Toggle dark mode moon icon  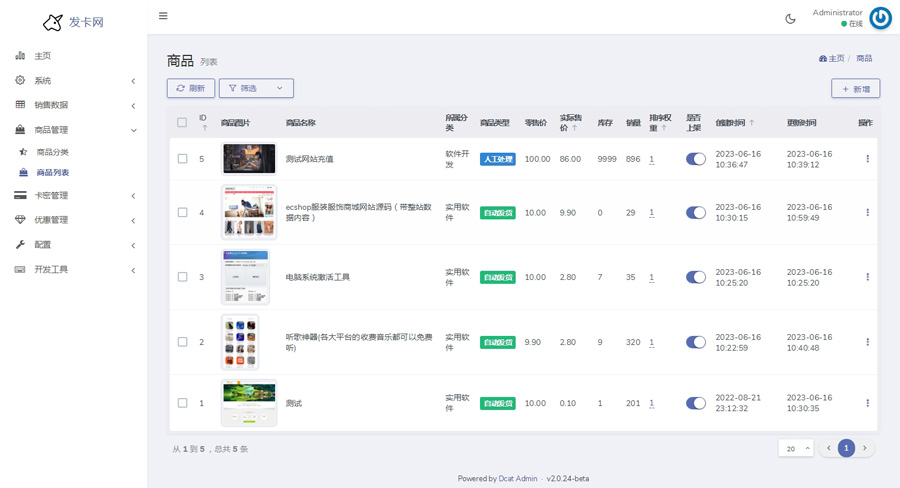[790, 18]
